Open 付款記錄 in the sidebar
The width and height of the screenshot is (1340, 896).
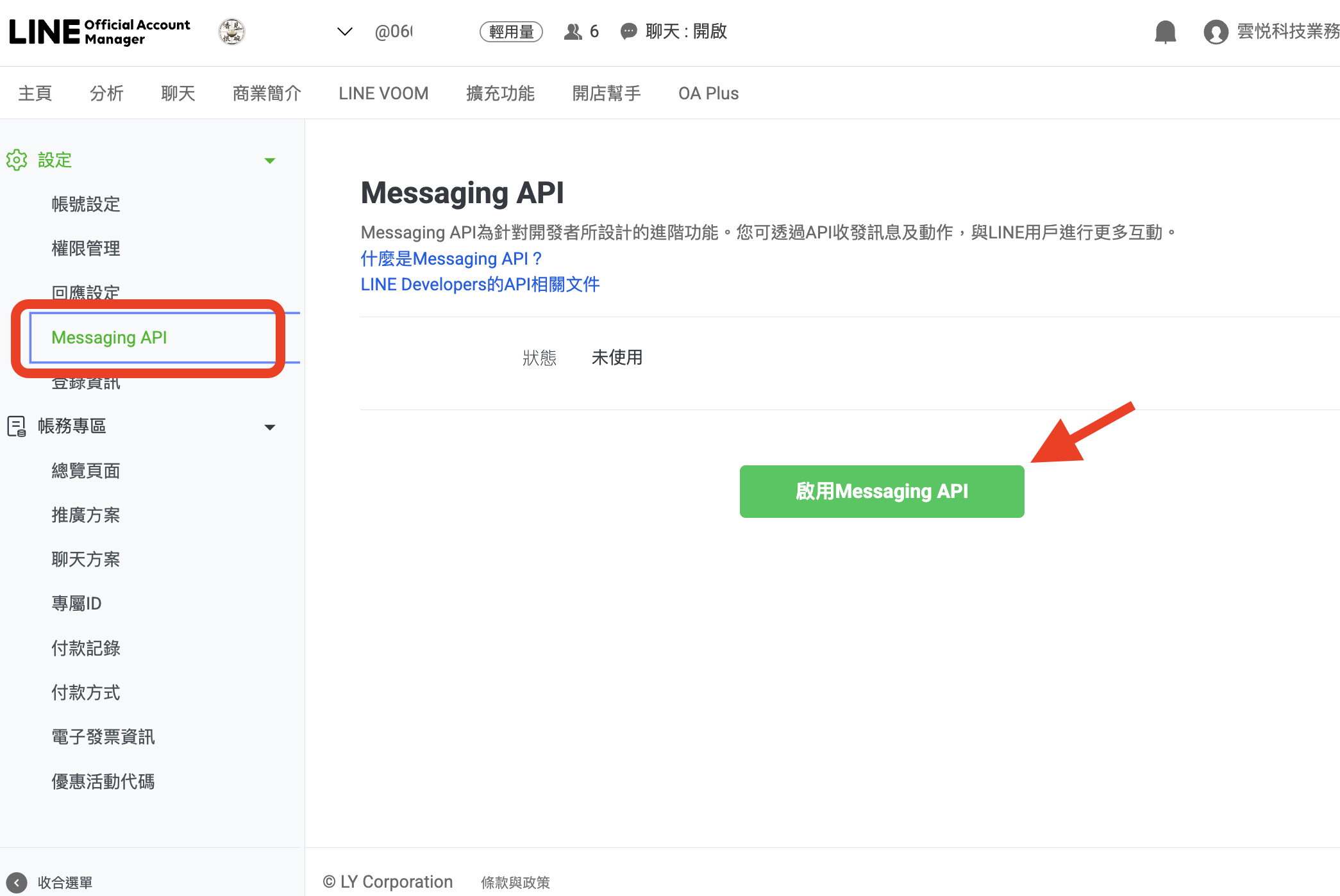click(86, 649)
